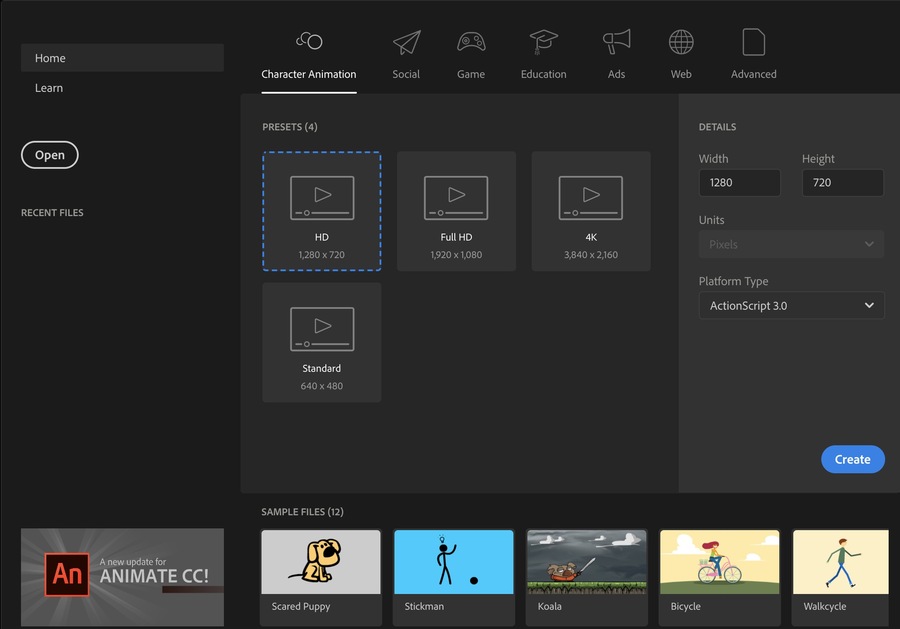Click the 'Bicycle' sample label
900x629 pixels.
pyautogui.click(x=685, y=607)
